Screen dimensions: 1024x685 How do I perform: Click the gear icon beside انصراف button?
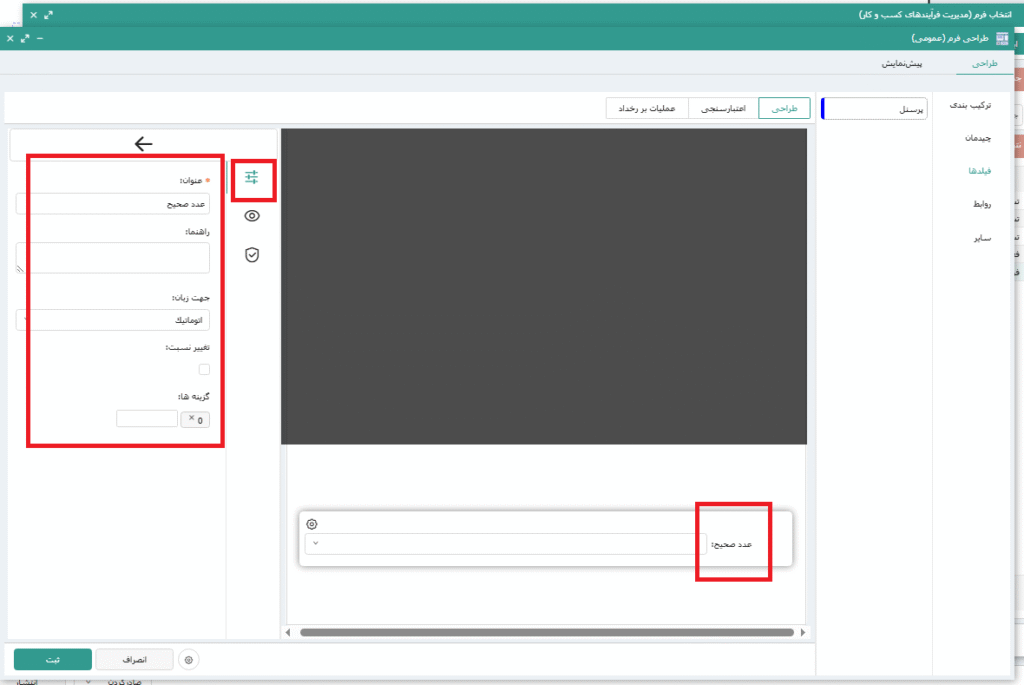(x=190, y=660)
